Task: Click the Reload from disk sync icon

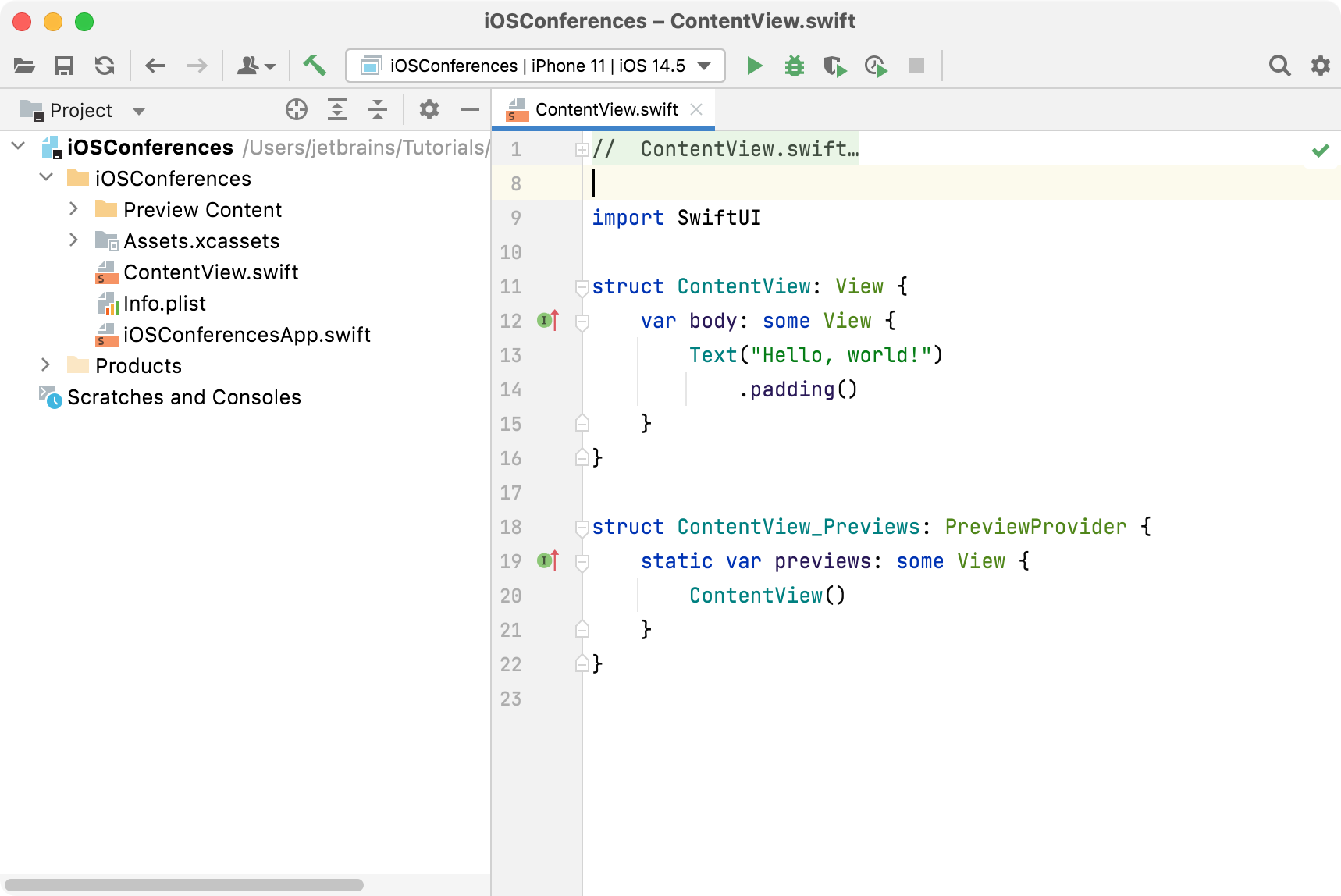Action: [105, 66]
